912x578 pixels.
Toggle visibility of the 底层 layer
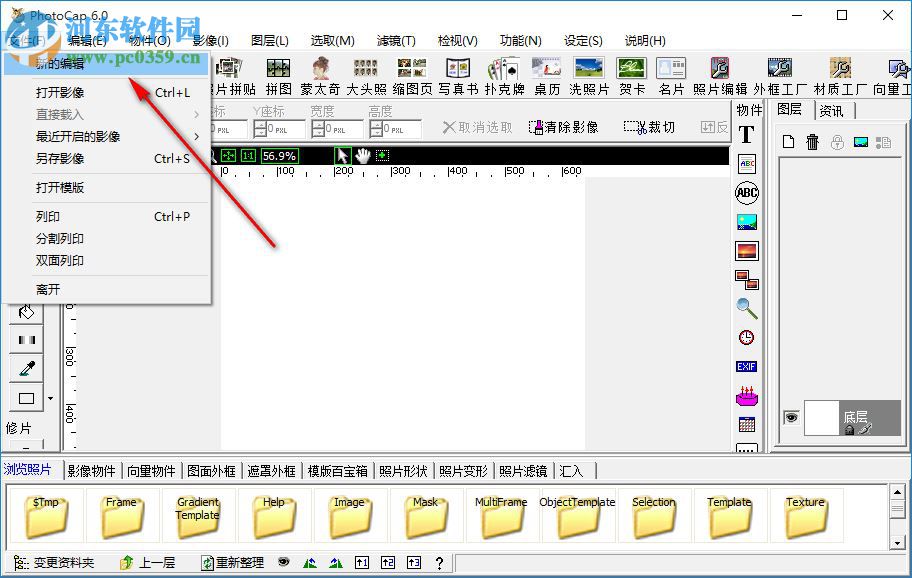point(790,419)
